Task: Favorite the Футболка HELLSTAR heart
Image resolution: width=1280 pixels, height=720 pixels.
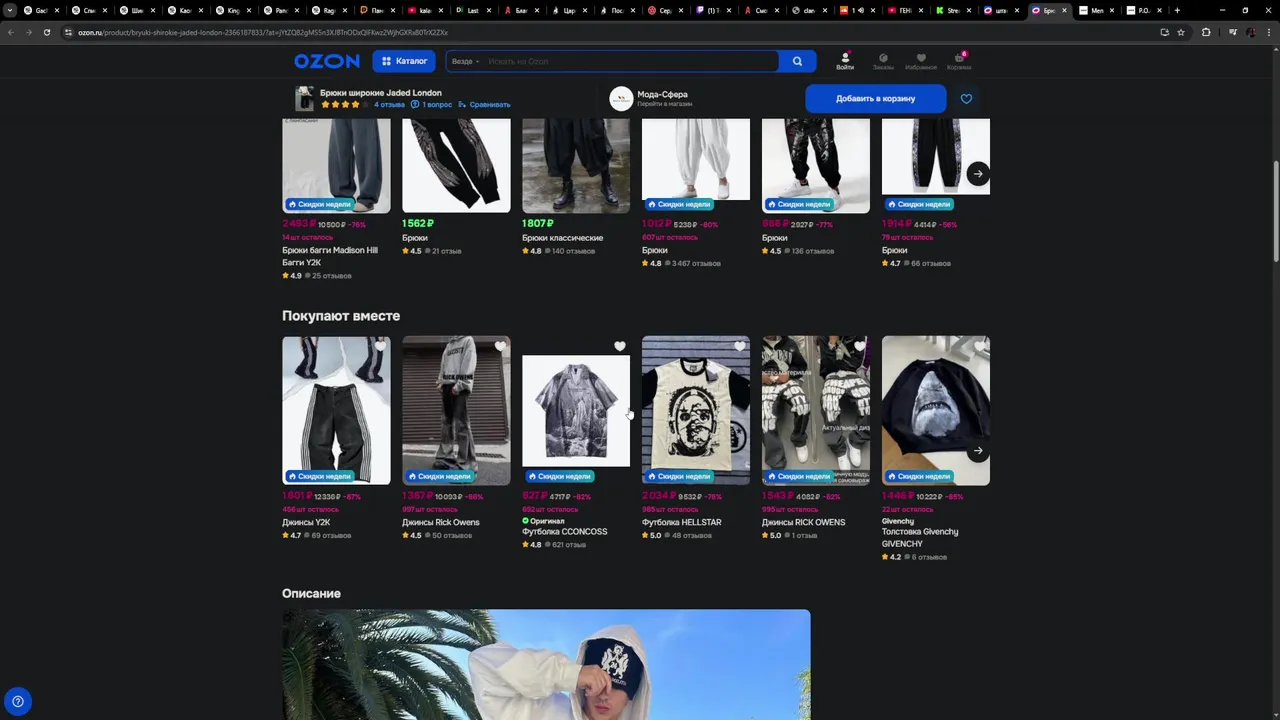Action: [740, 347]
